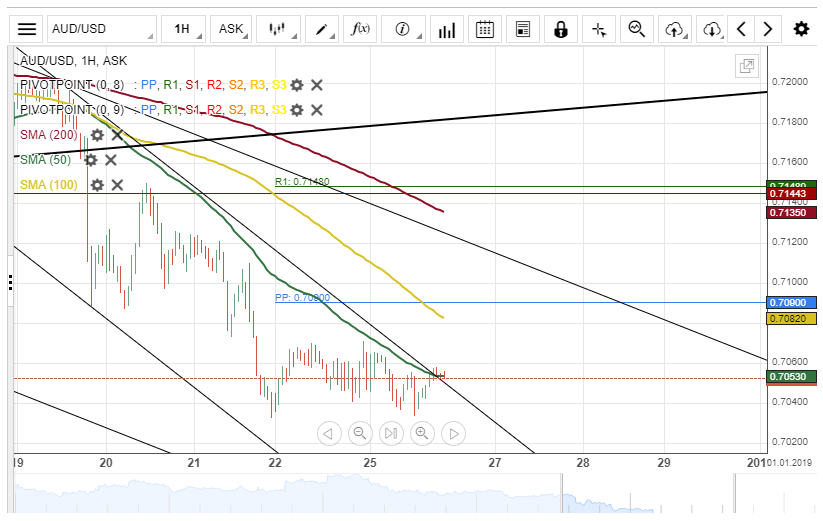Click the detach chart popup icon

click(x=746, y=66)
